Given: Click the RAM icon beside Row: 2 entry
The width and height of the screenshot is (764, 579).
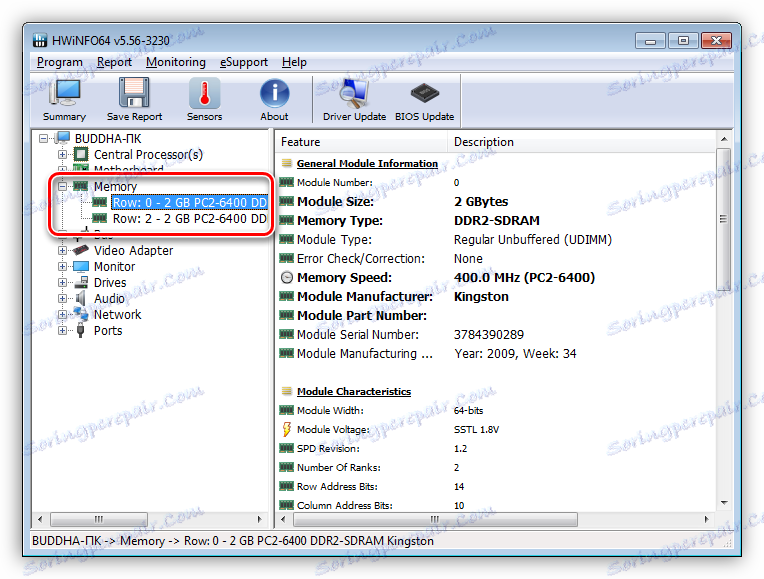Looking at the screenshot, I should click(x=99, y=218).
